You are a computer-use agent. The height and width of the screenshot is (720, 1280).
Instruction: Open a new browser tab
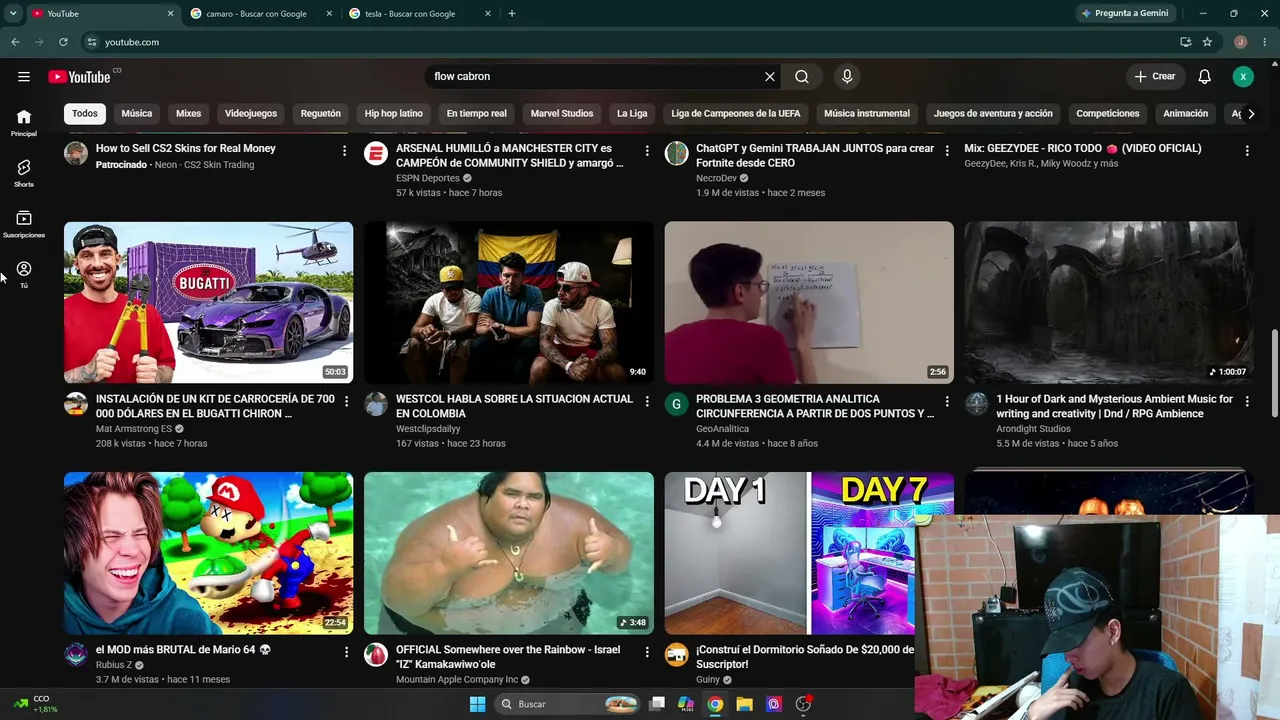[x=512, y=14]
